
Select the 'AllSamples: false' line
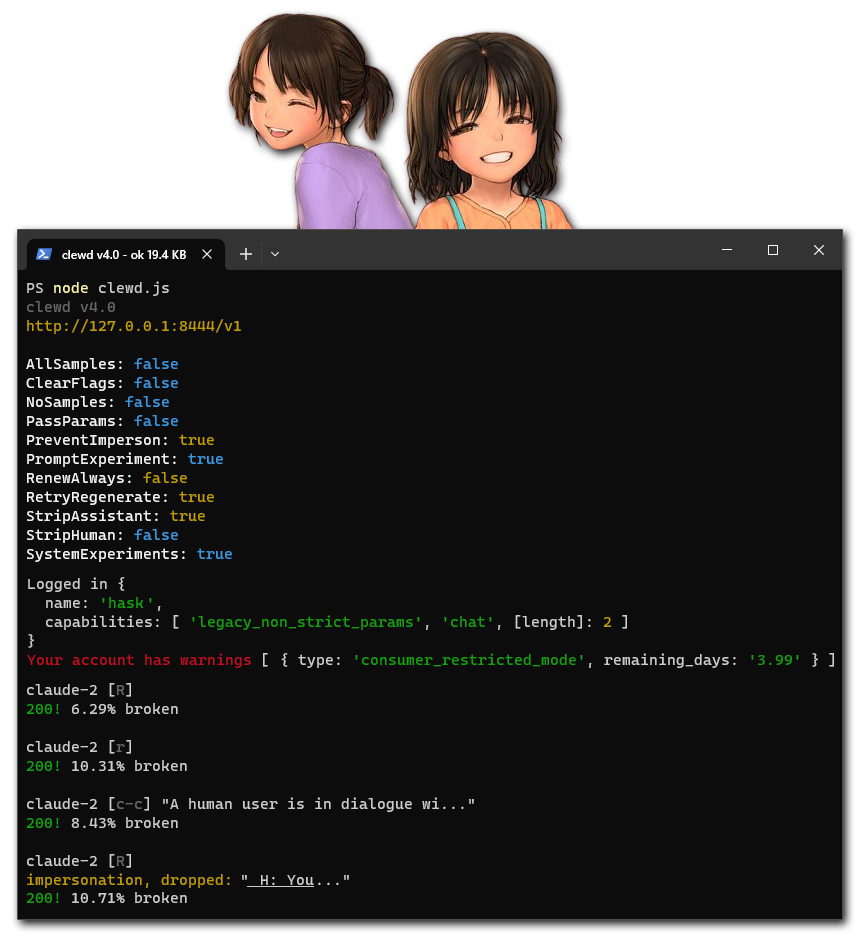(x=100, y=363)
